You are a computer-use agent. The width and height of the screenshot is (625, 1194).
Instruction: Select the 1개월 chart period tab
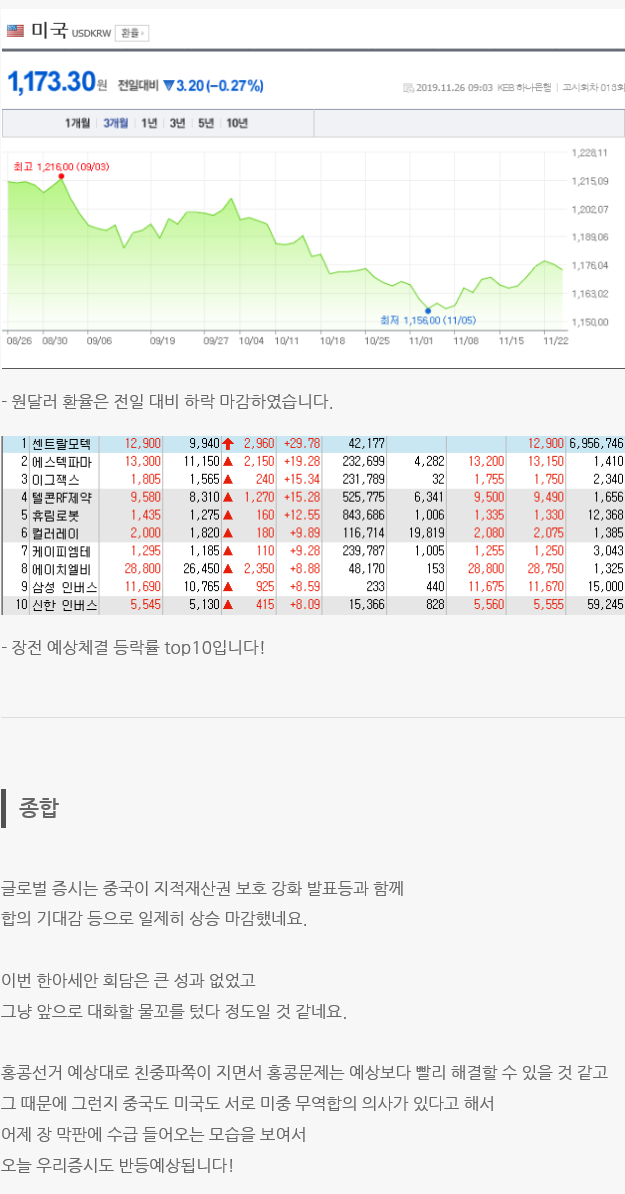(78, 123)
